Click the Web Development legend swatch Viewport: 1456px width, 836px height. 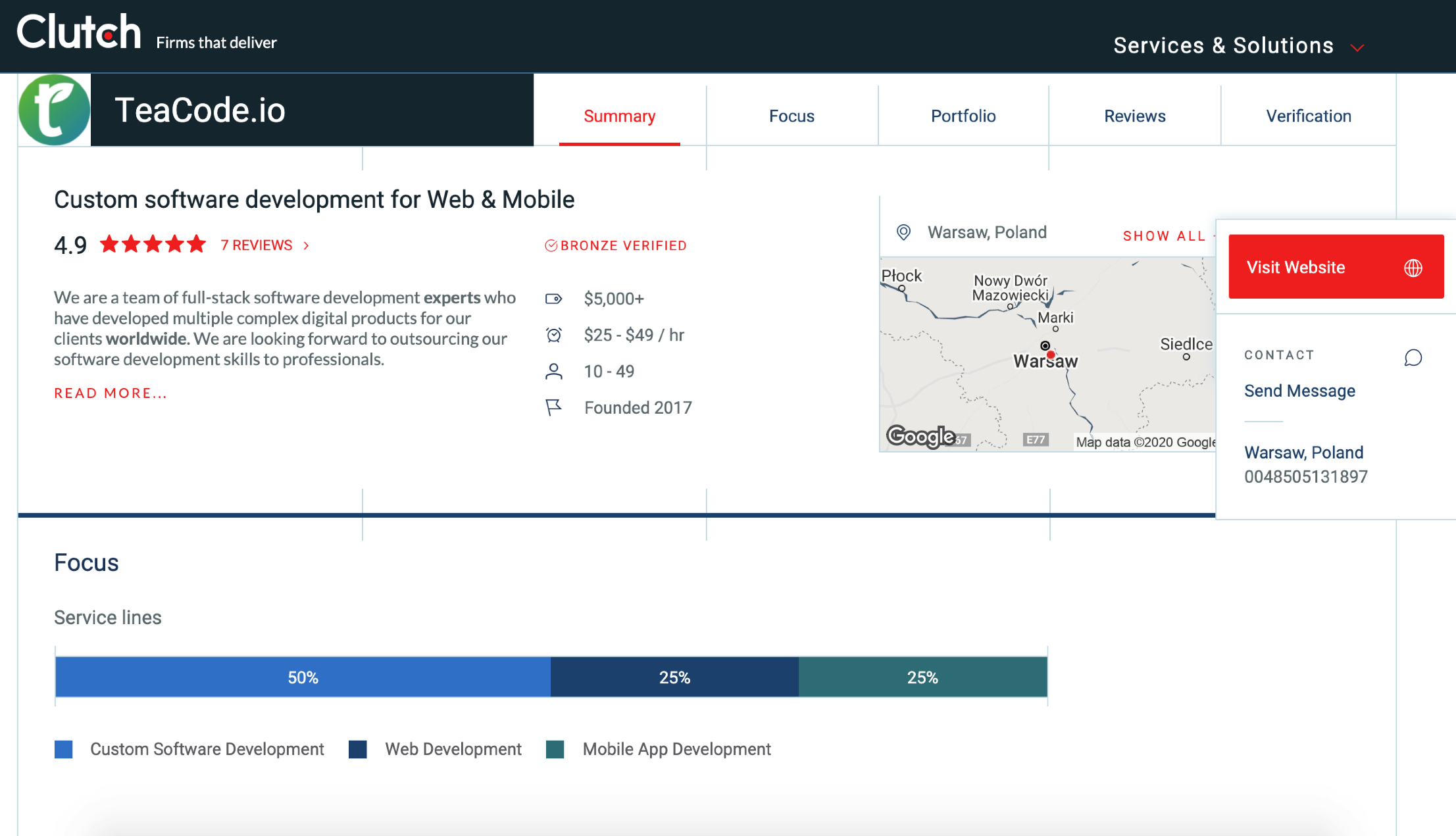357,749
